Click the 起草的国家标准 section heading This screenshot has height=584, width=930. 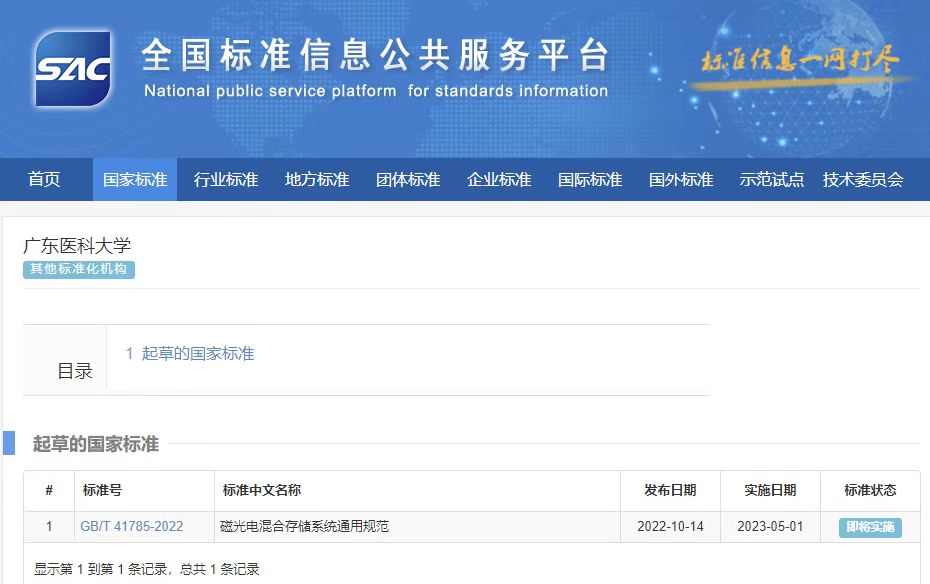(95, 443)
